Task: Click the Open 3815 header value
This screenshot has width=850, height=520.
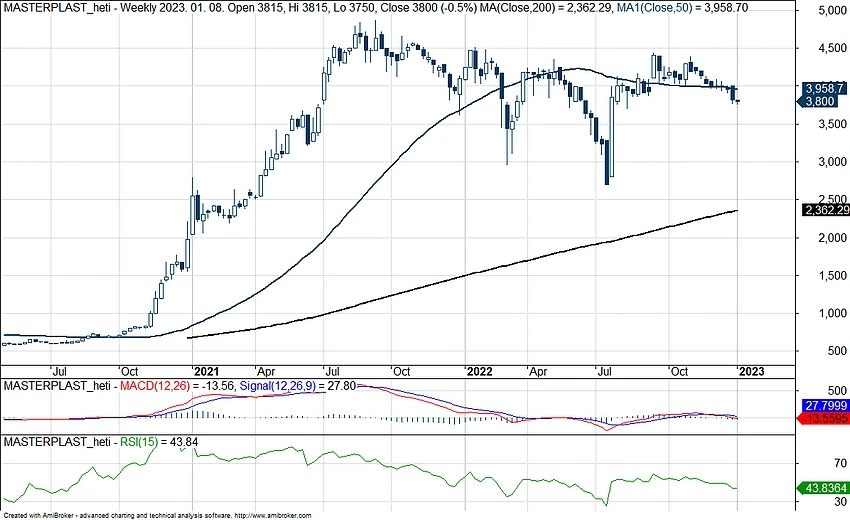Action: point(255,8)
